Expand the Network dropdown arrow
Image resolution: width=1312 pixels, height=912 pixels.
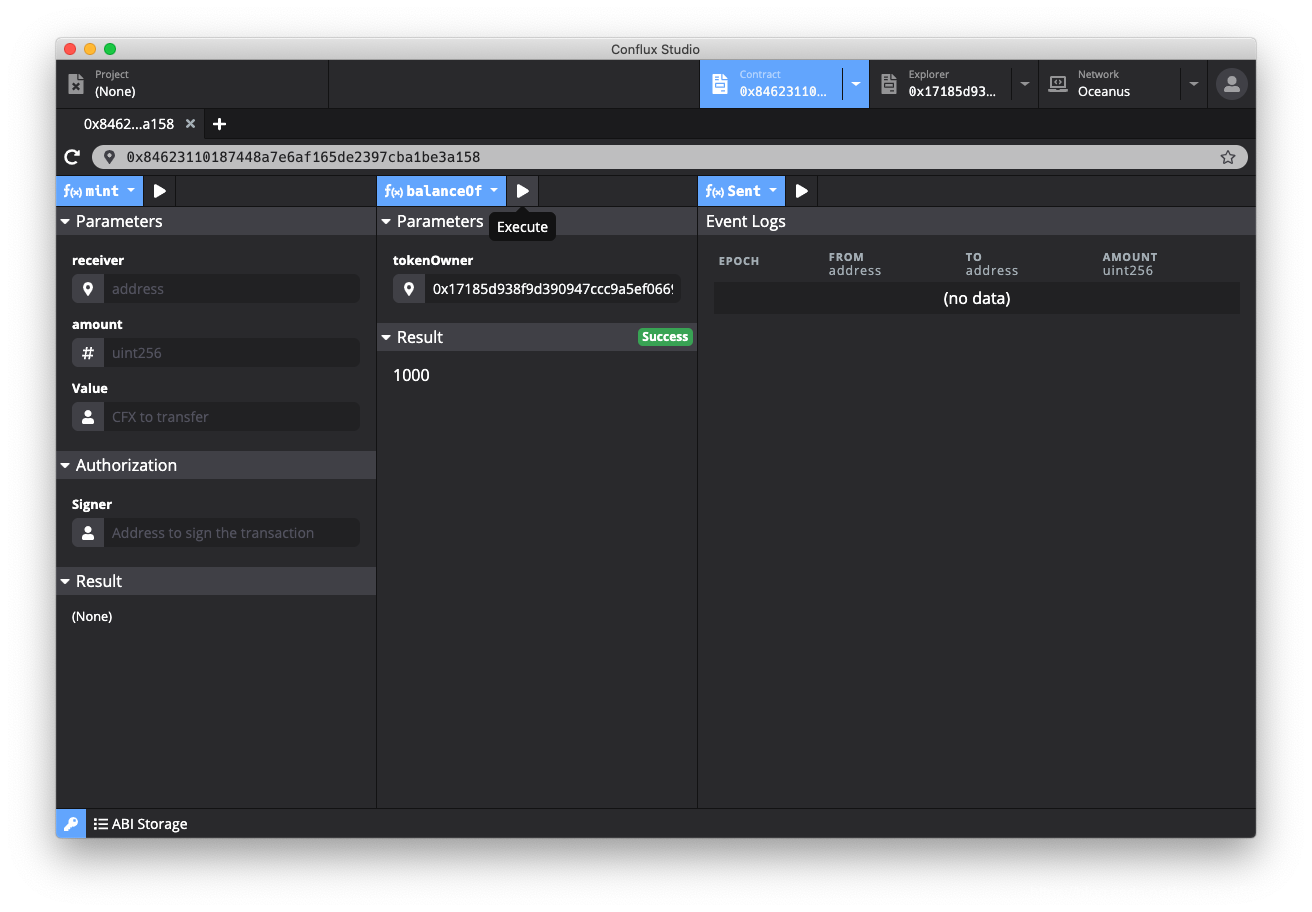click(1194, 84)
